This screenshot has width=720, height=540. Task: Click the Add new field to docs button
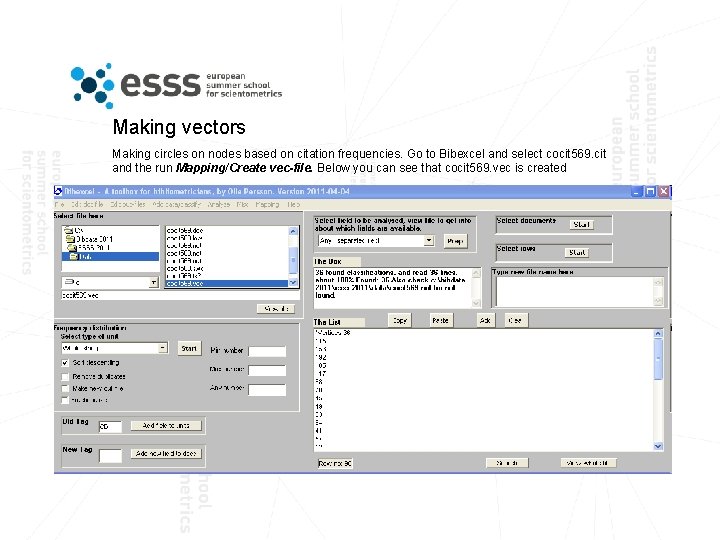(166, 454)
